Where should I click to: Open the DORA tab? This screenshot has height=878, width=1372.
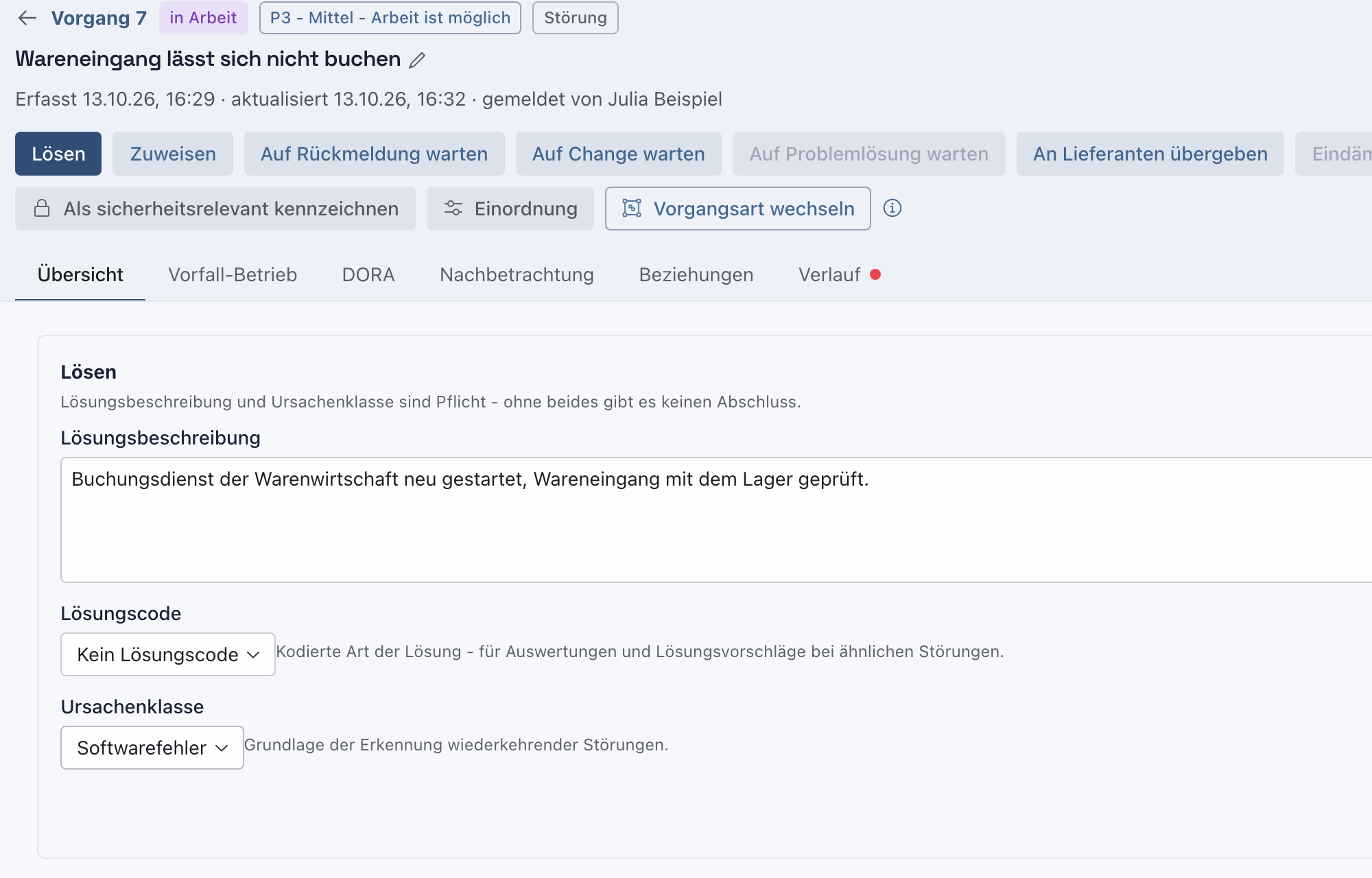click(368, 274)
